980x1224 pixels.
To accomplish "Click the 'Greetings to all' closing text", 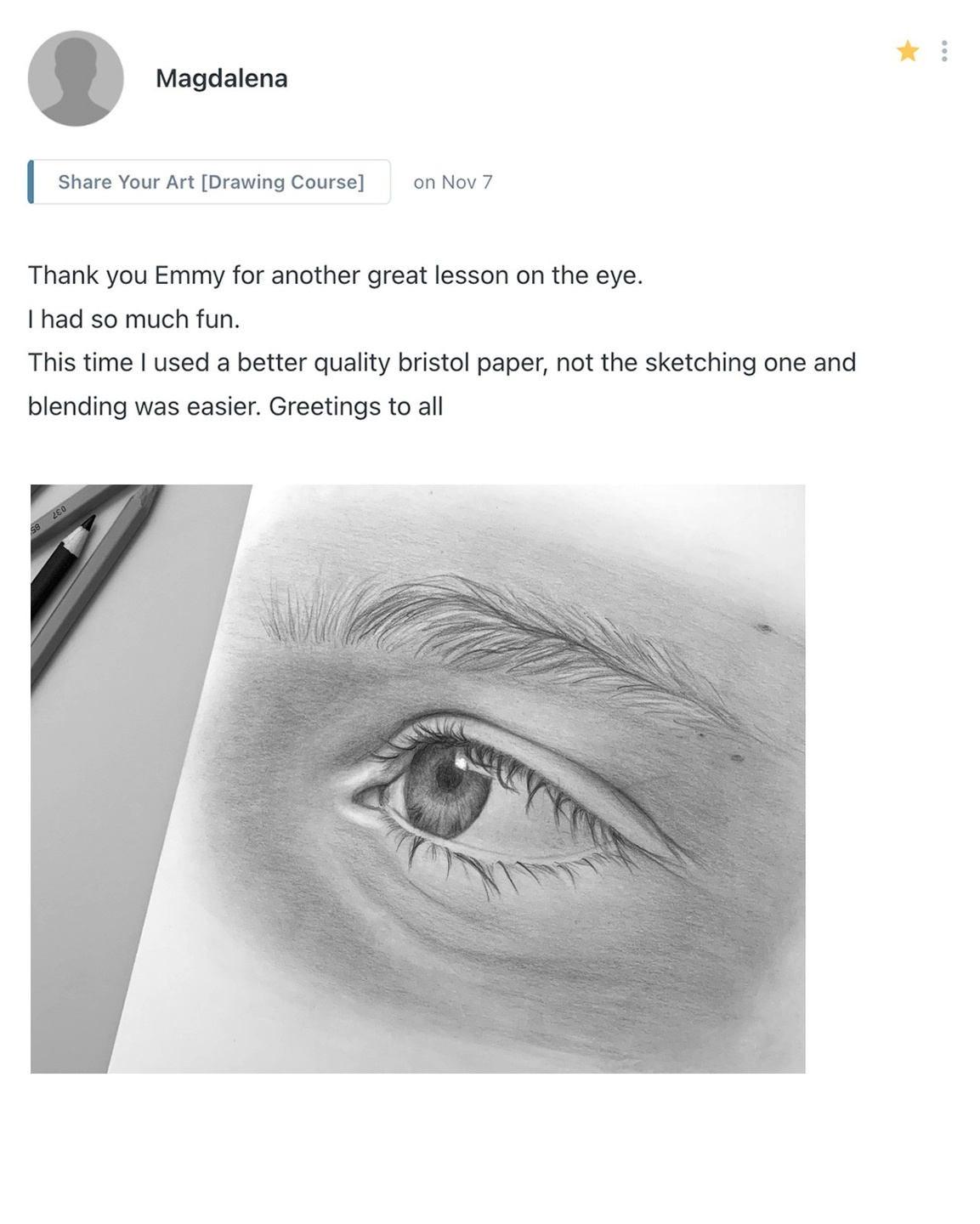I will [x=355, y=406].
